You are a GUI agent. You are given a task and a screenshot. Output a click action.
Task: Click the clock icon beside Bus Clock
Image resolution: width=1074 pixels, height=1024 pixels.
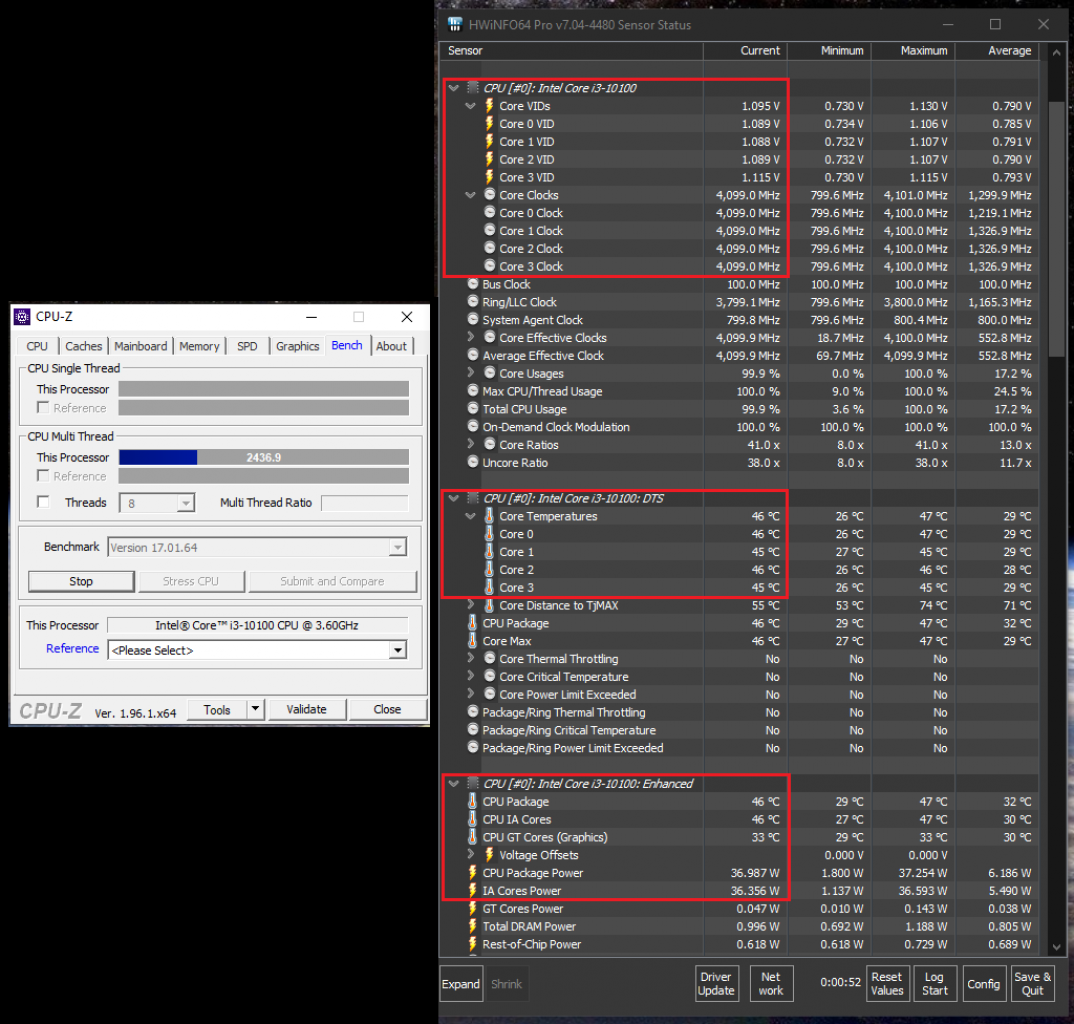tap(473, 284)
